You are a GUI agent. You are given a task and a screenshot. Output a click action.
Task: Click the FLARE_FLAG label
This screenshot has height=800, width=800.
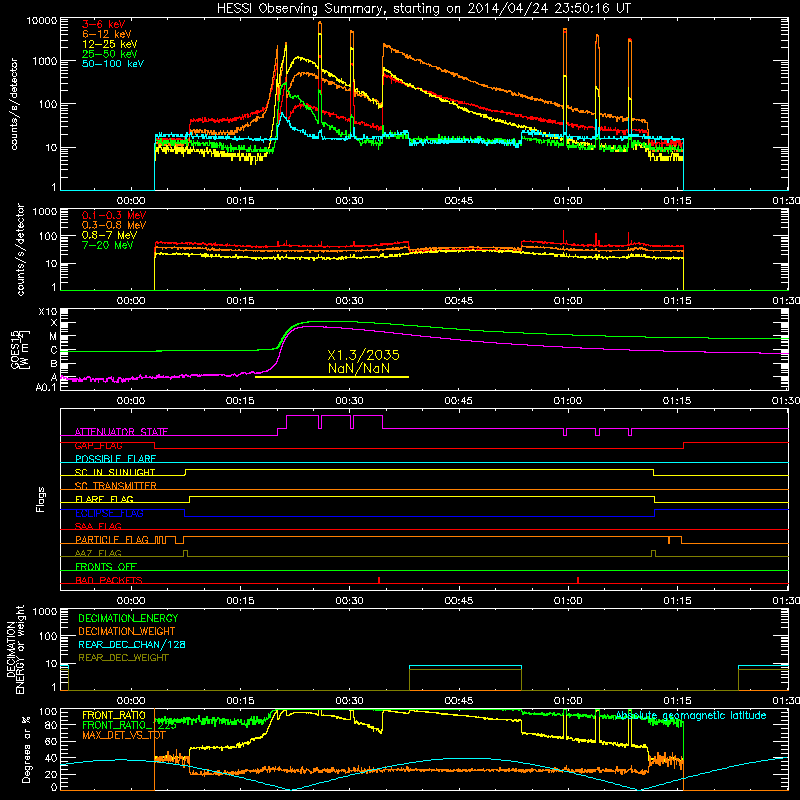point(104,499)
